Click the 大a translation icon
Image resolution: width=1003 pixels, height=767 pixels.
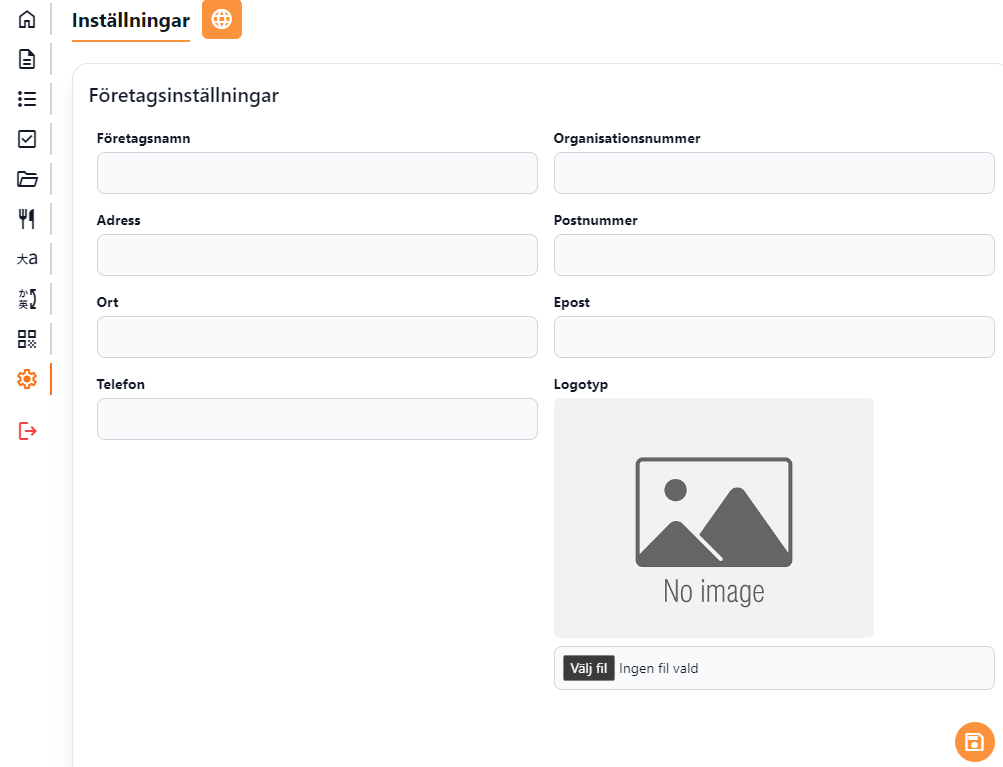tap(27, 258)
